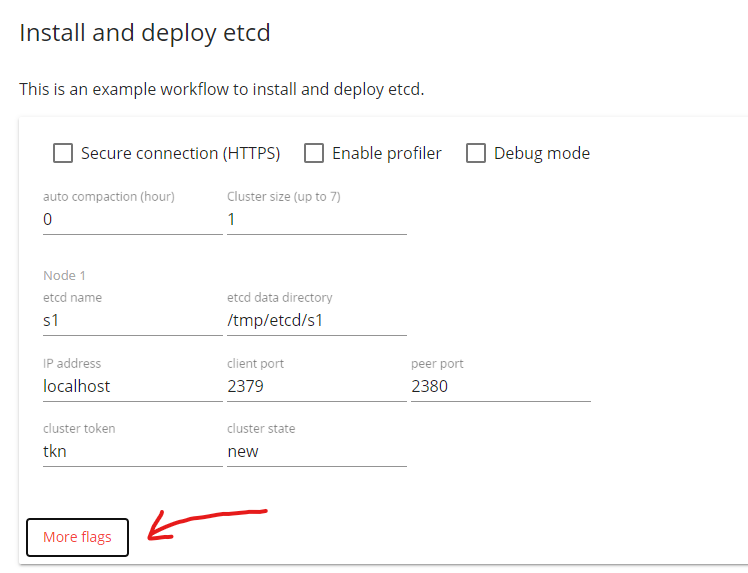Turn on the Debug mode checkbox
Viewport: 748px width, 573px height.
point(476,154)
